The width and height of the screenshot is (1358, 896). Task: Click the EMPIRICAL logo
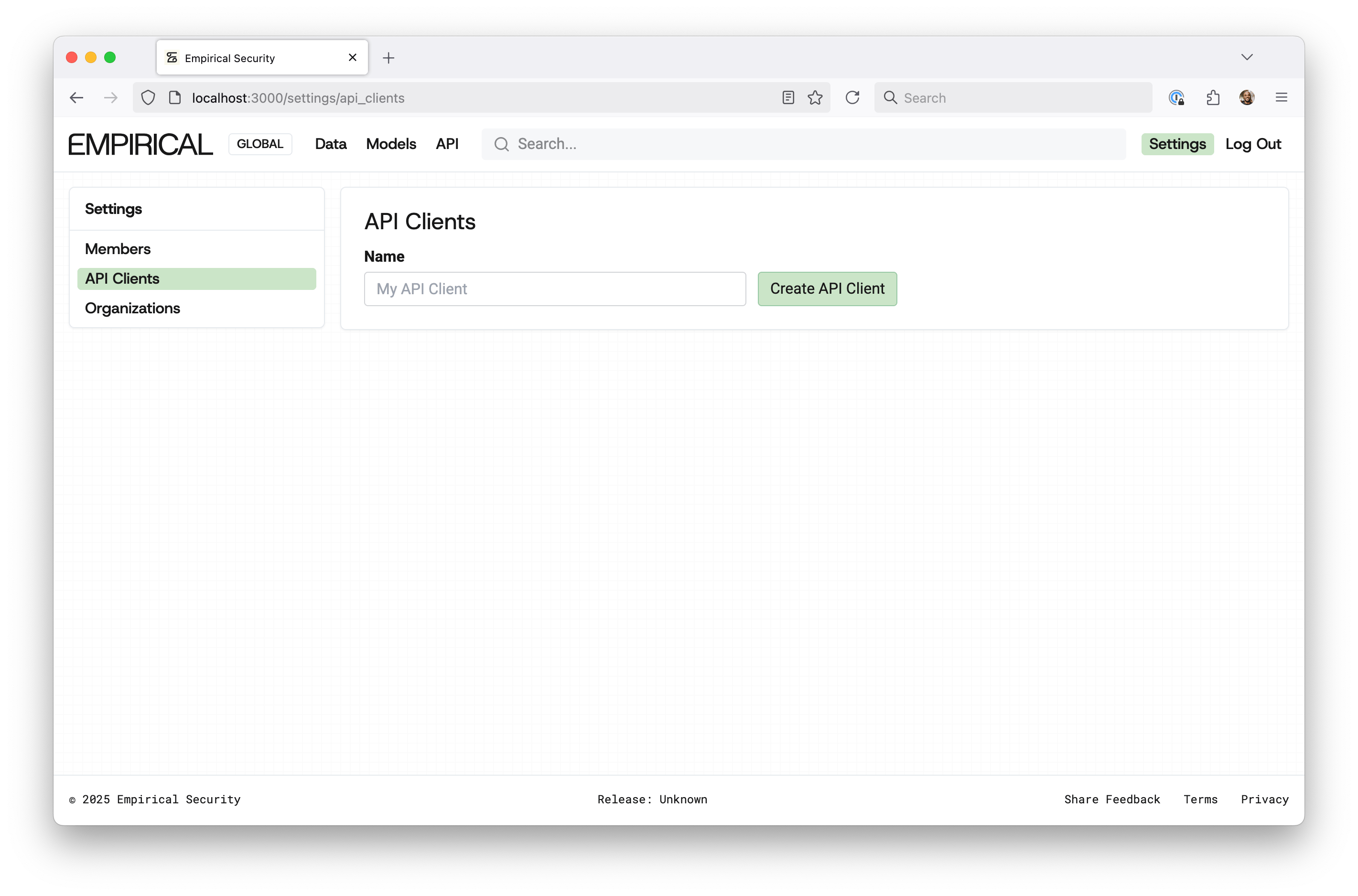(140, 143)
